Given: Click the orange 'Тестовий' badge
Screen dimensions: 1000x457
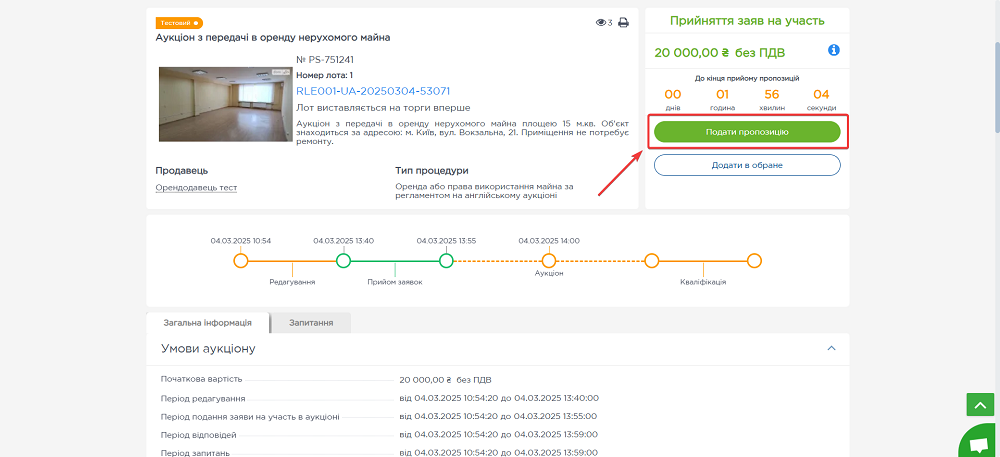Looking at the screenshot, I should pos(179,22).
